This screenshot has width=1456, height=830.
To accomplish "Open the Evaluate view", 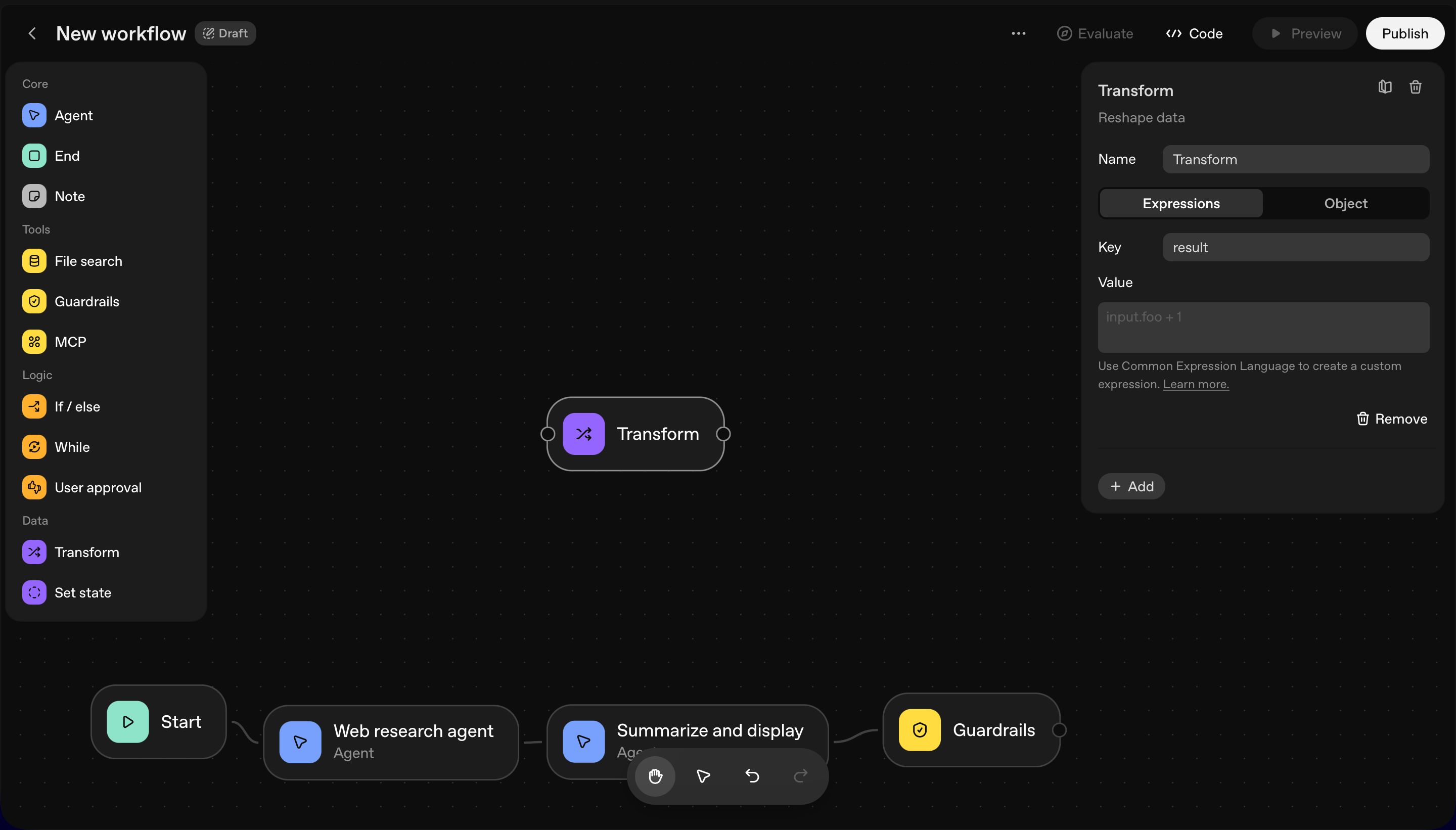I will [1095, 34].
